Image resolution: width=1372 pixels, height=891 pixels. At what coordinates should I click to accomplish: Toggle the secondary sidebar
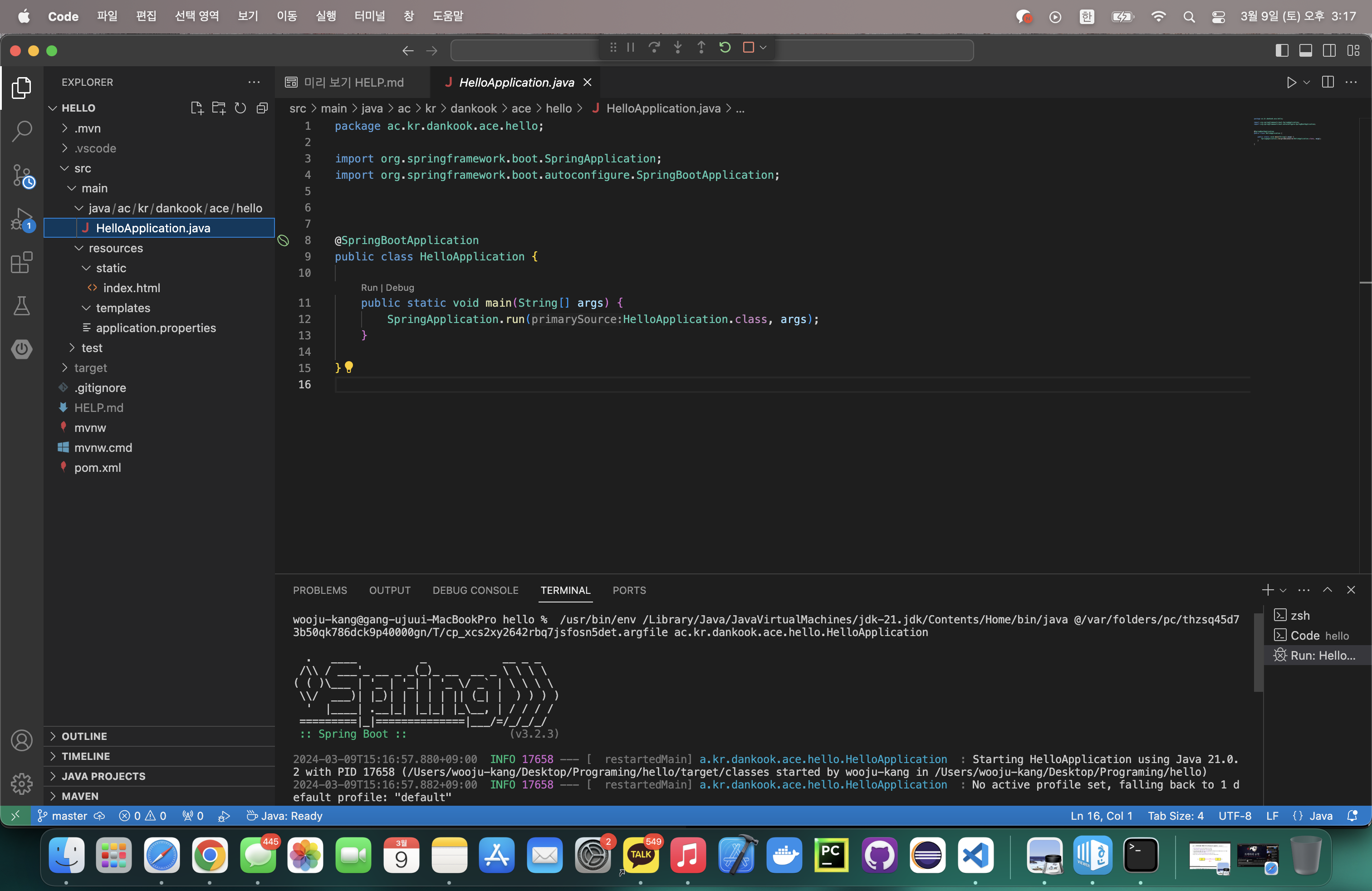(1329, 51)
